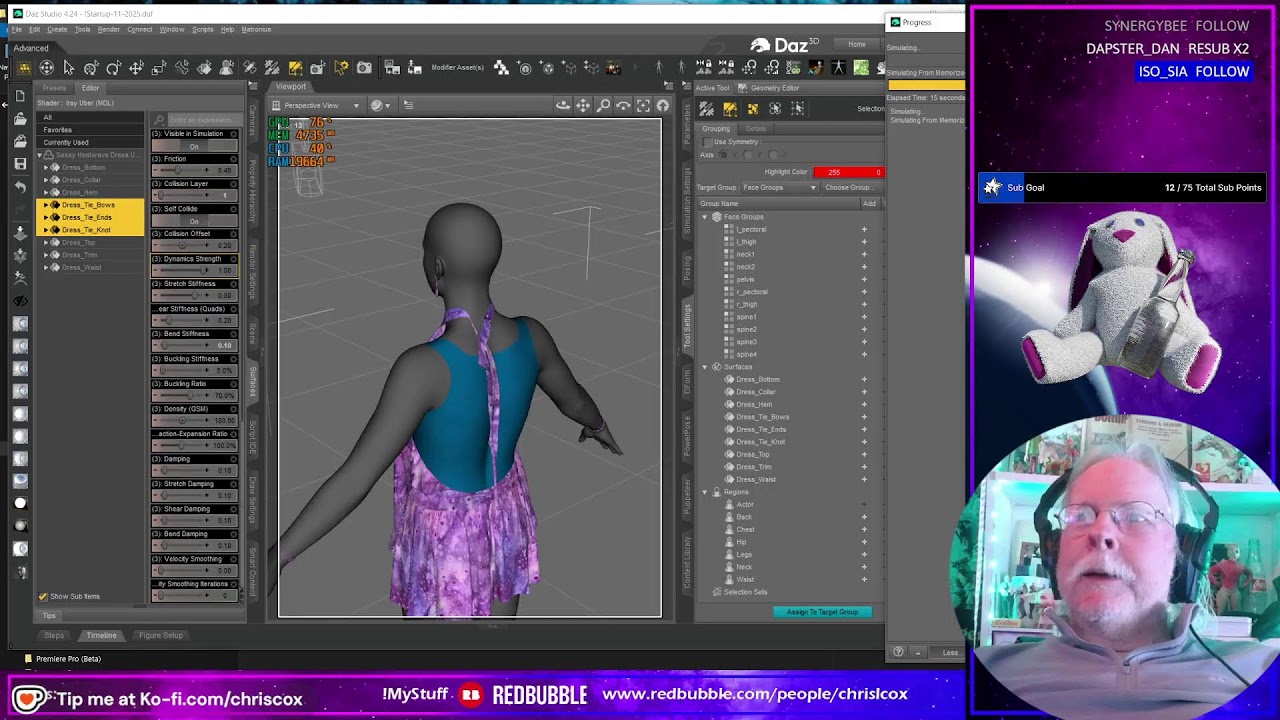Viewport: 1280px width, 720px height.
Task: Click the Assign To Target Group button
Action: point(822,612)
